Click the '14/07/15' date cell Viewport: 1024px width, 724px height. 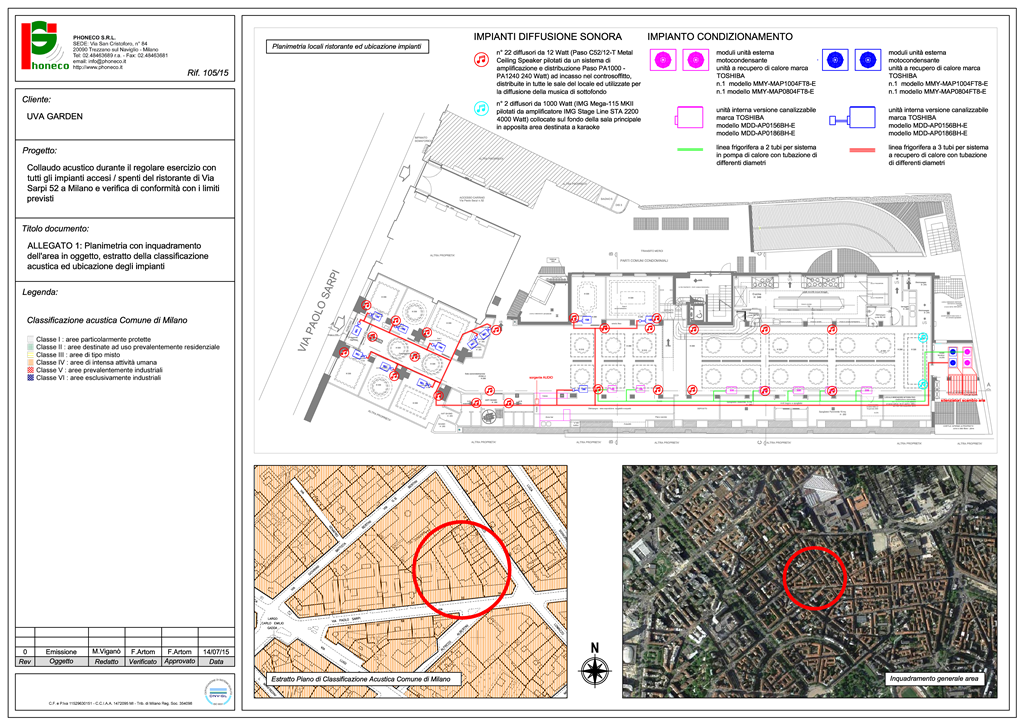pyautogui.click(x=216, y=652)
